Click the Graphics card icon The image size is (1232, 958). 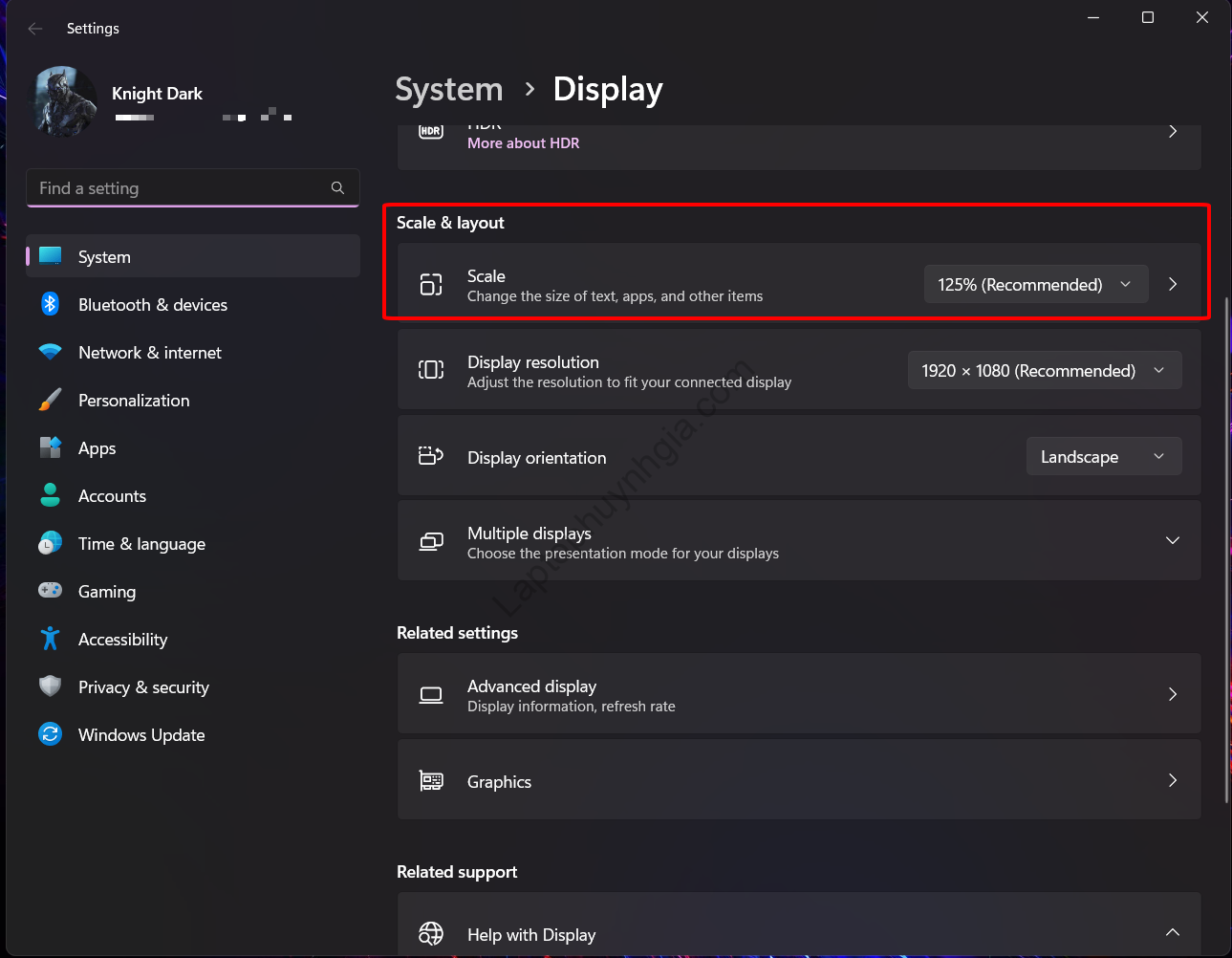[431, 781]
